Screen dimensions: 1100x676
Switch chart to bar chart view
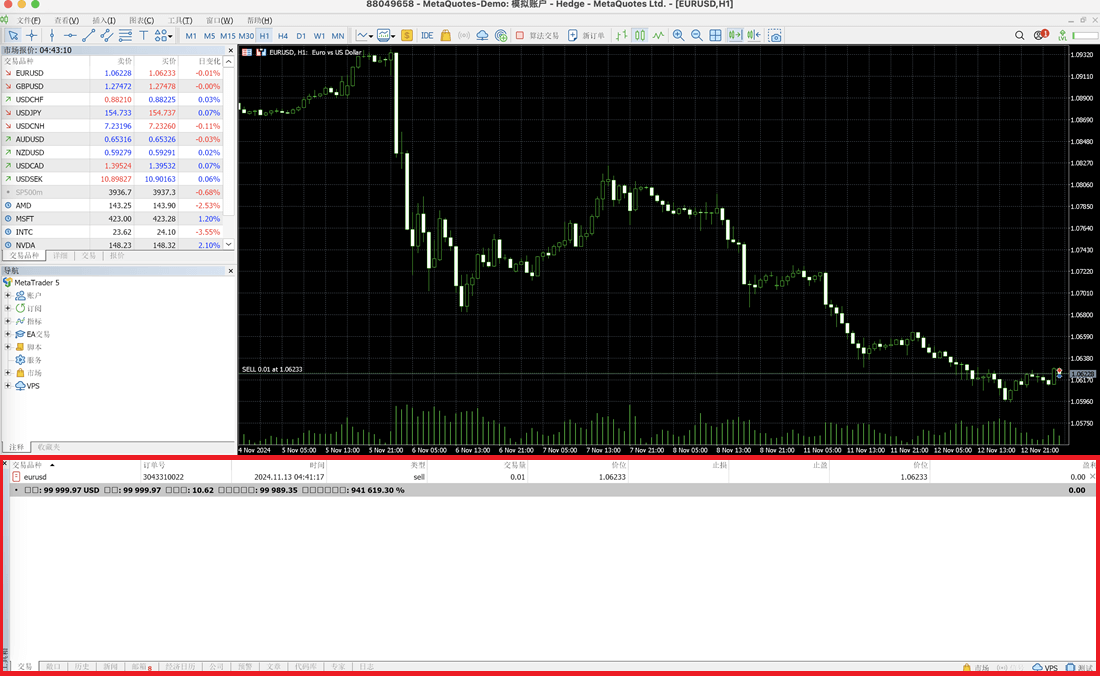click(x=622, y=36)
